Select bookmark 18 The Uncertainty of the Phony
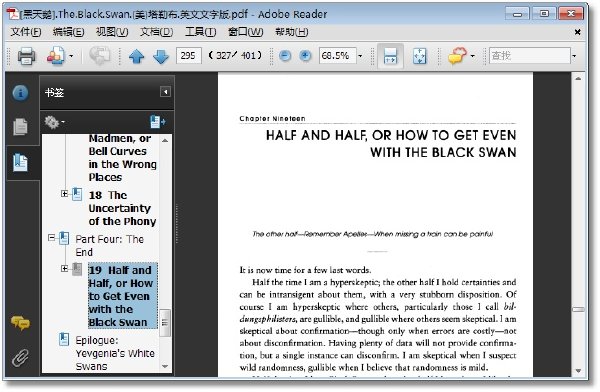 (x=122, y=208)
